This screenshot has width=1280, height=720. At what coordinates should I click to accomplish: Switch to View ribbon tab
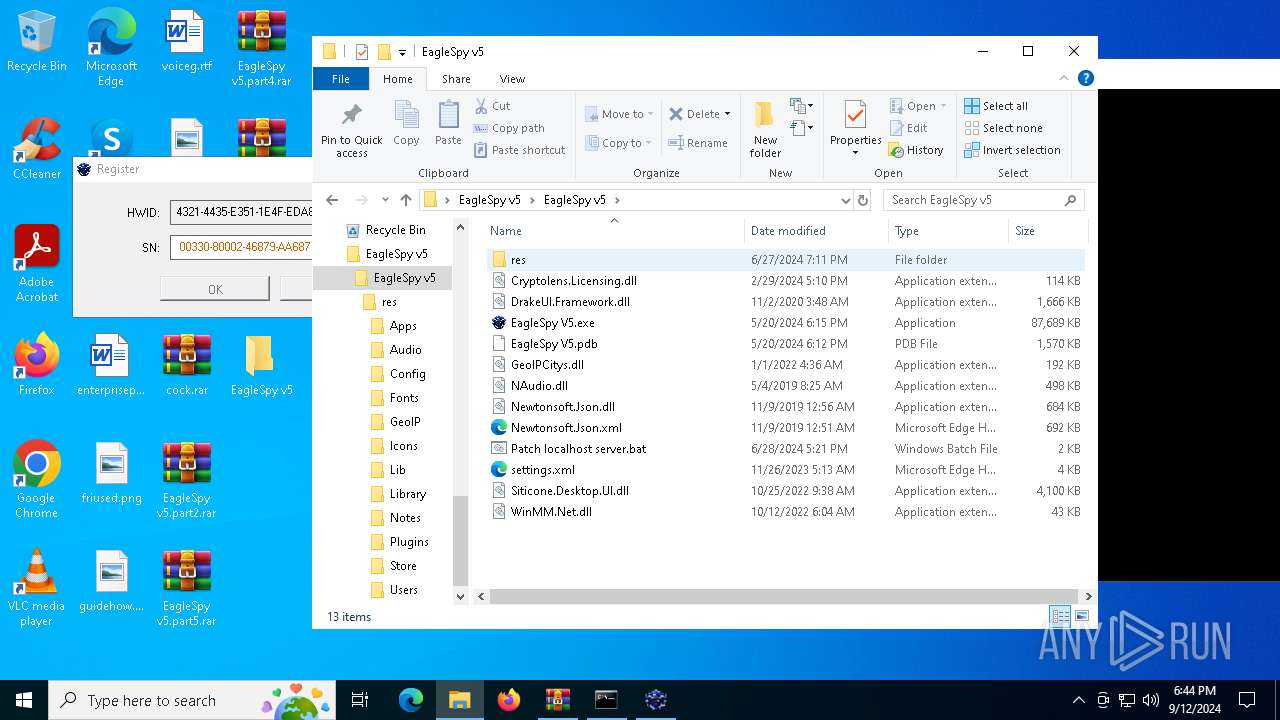(x=512, y=79)
